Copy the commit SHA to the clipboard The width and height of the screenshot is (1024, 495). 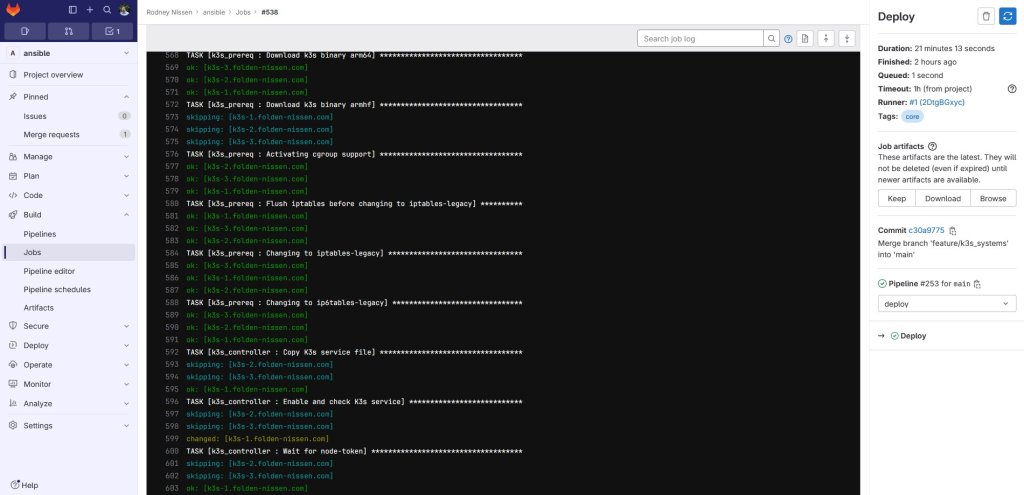pos(953,231)
